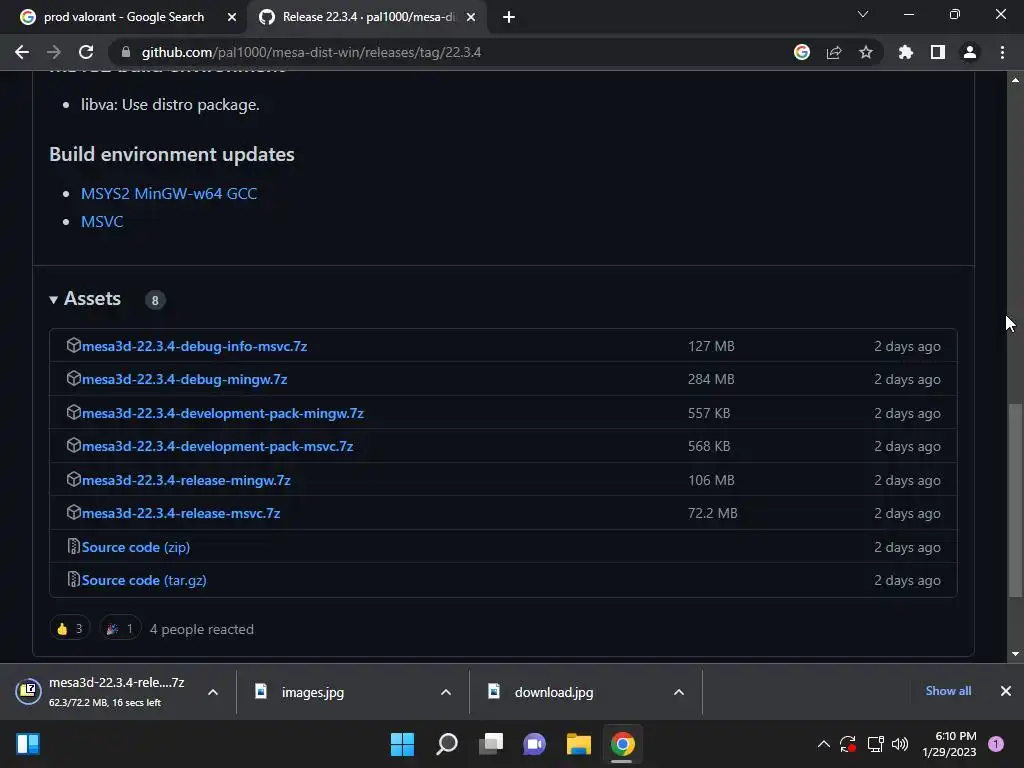Click package icon beside release-mingw.7z
1024x768 pixels.
[x=73, y=479]
